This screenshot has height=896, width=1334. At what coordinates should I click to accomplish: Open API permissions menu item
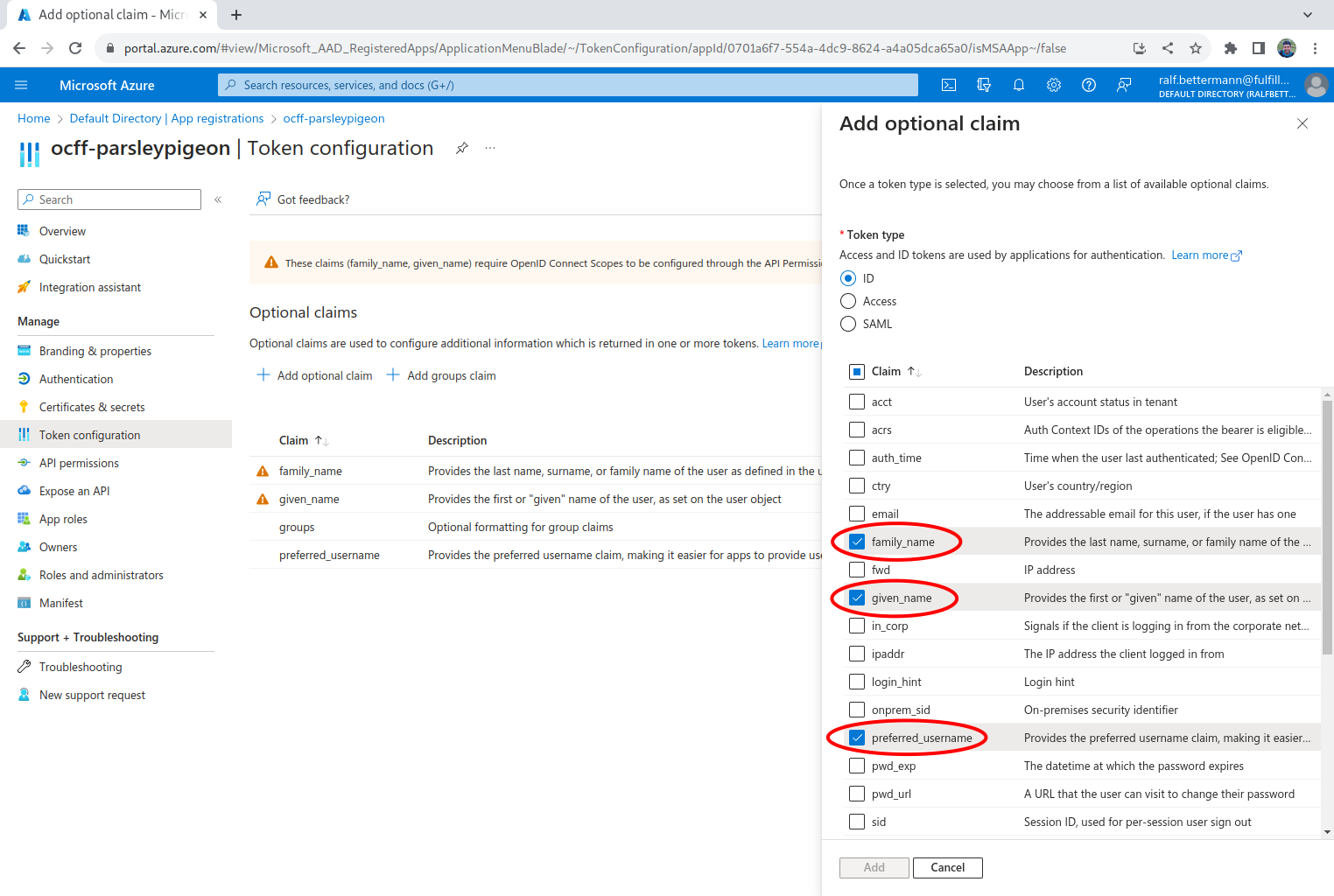click(x=79, y=463)
